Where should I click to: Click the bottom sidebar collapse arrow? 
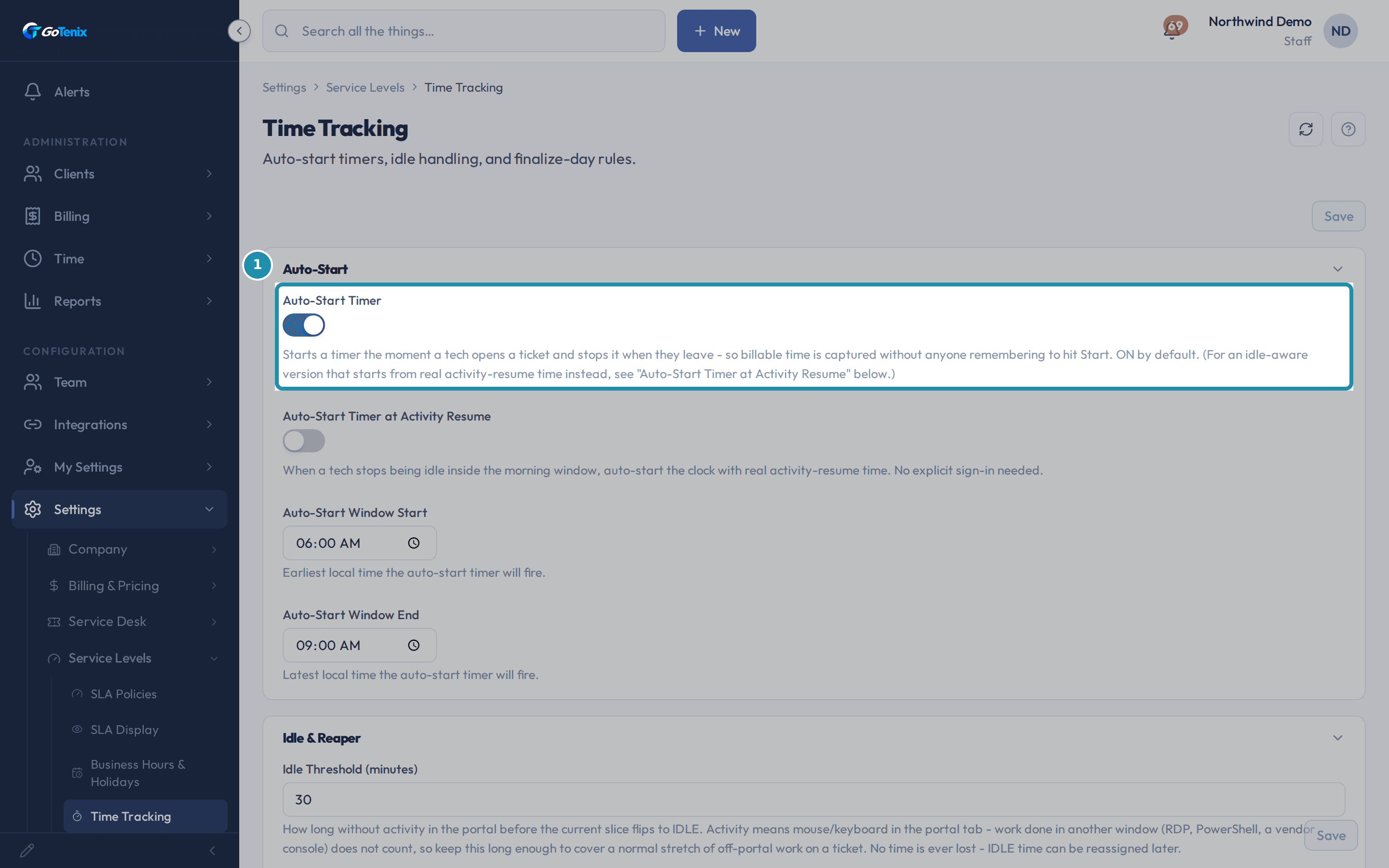pos(212,850)
